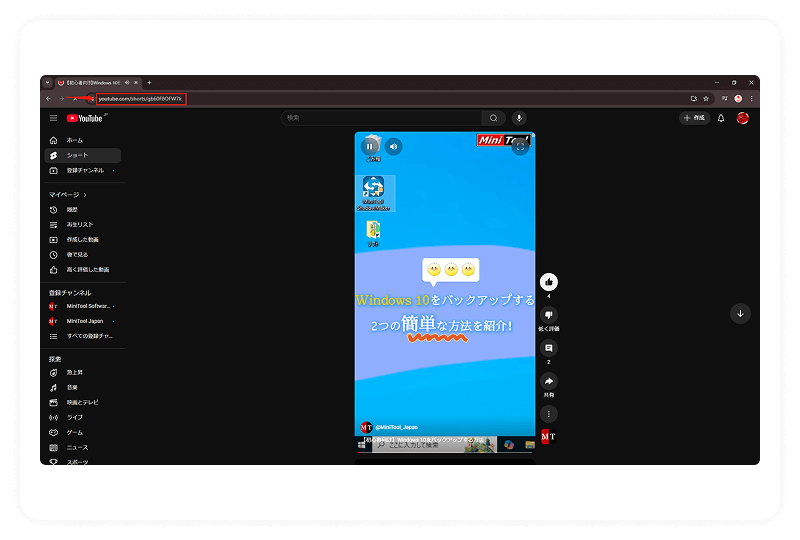Open 再生リスト playlists
The height and width of the screenshot is (540, 800).
click(83, 225)
